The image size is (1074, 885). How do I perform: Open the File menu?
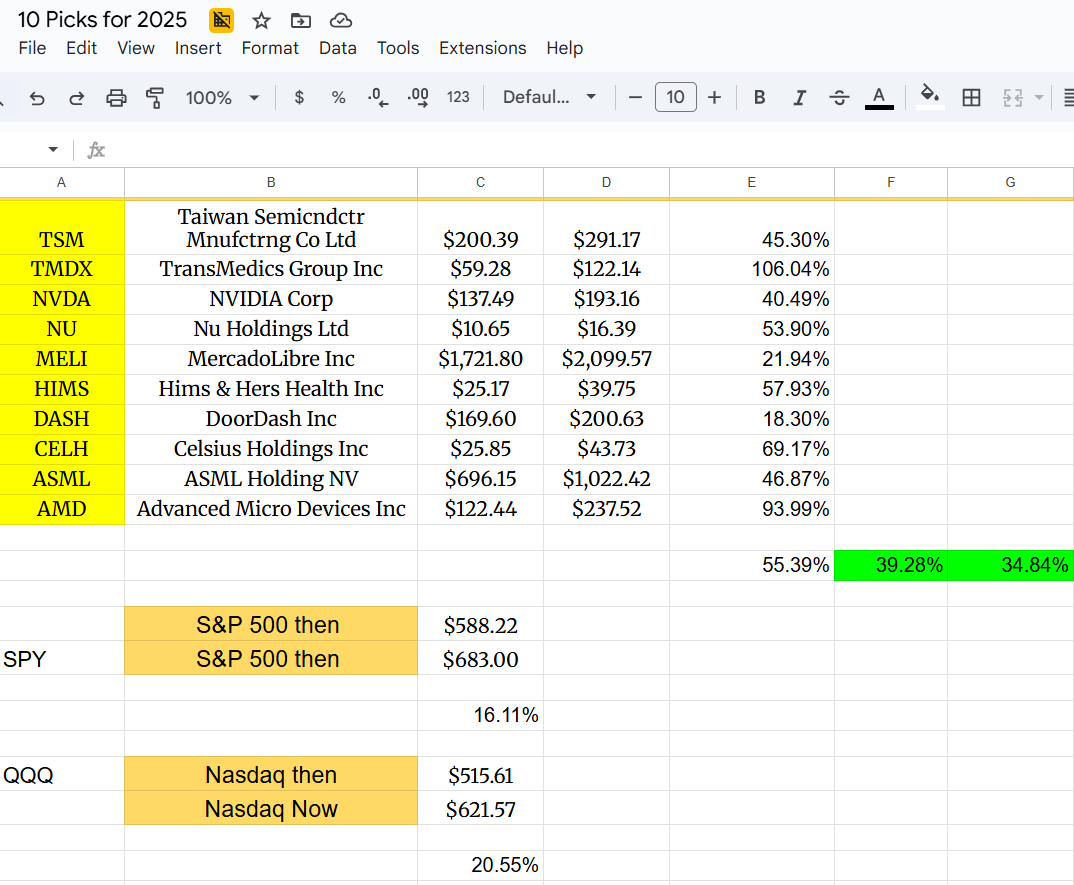click(32, 48)
